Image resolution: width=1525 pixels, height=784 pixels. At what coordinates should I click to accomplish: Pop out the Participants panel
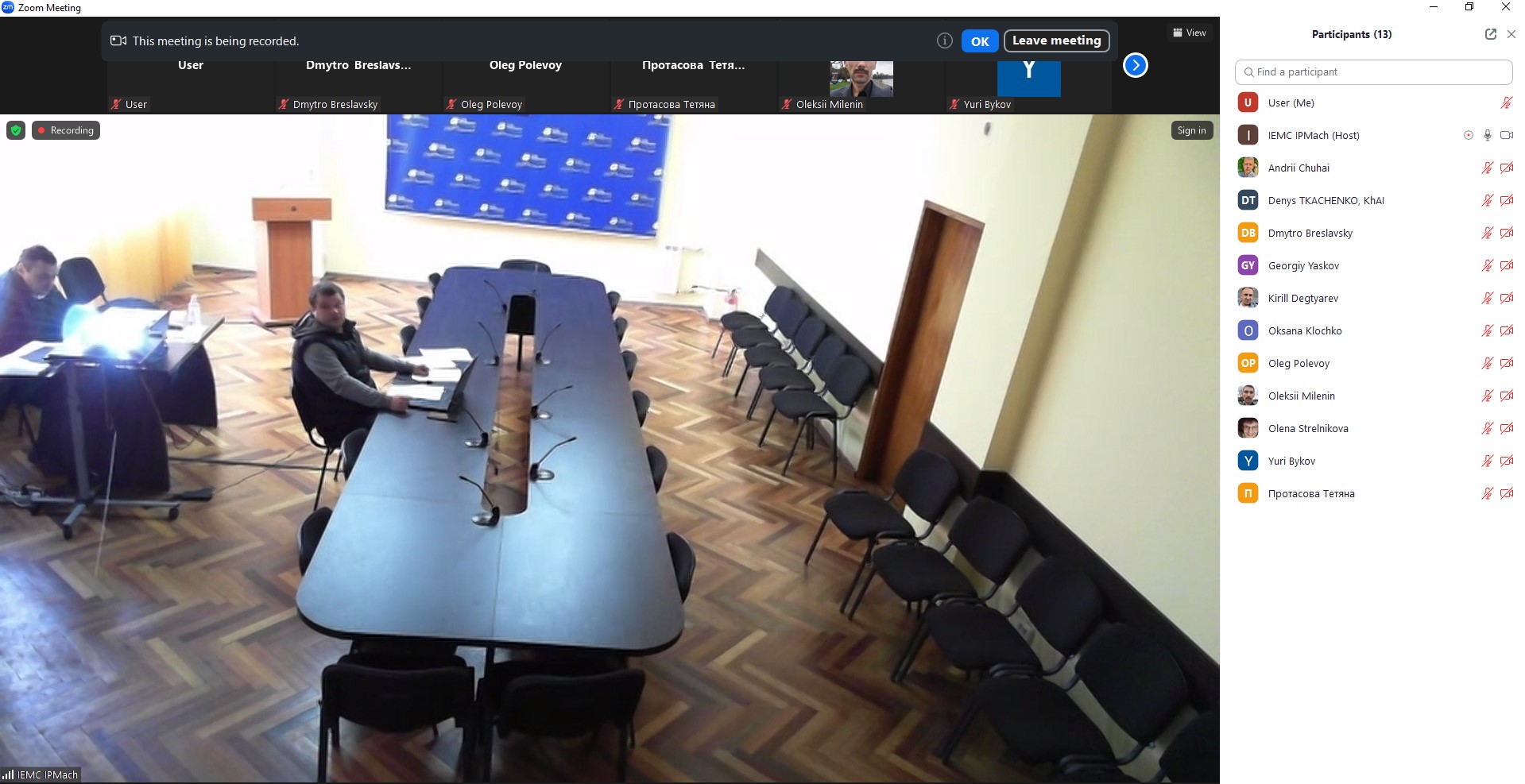coord(1490,34)
